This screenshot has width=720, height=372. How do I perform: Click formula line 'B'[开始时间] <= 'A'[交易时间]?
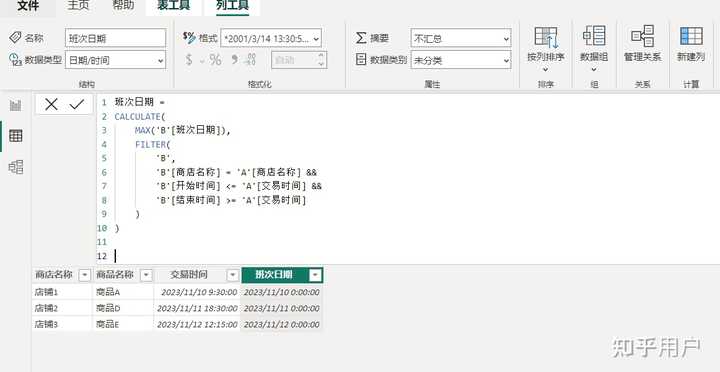(231, 186)
